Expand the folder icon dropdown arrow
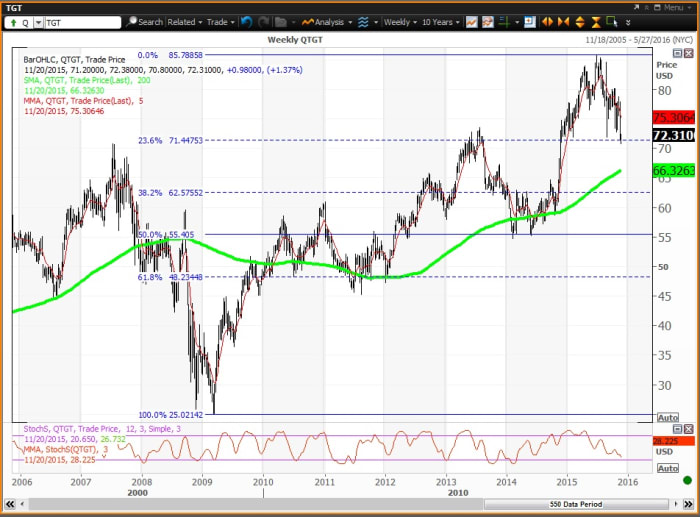Screen dimensions: 700x517 (x=293, y=22)
